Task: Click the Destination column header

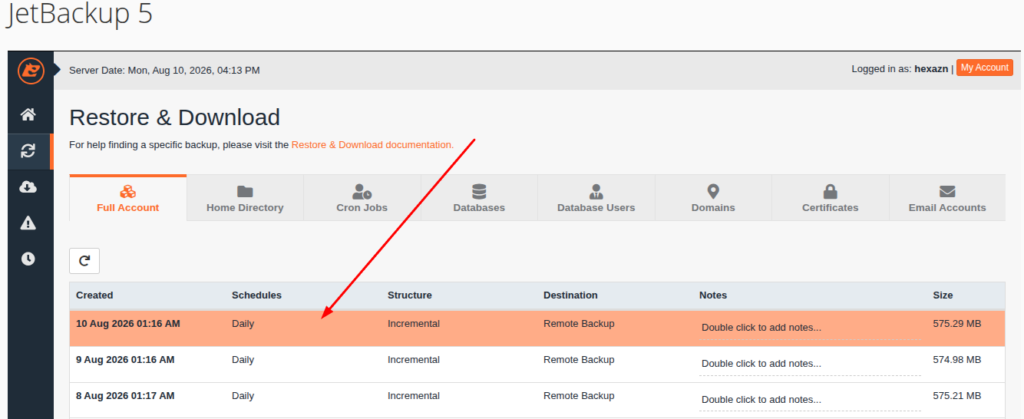Action: tap(570, 295)
